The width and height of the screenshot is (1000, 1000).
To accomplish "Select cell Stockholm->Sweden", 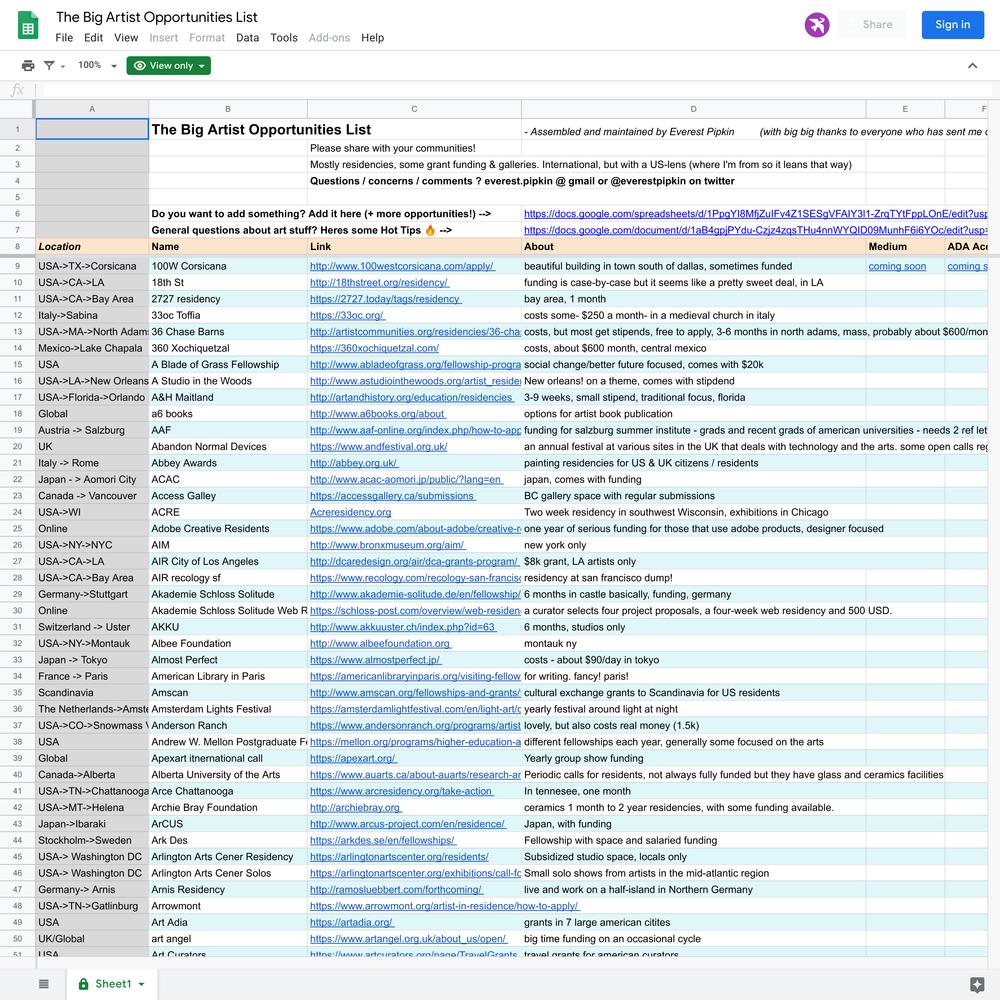I will (92, 841).
